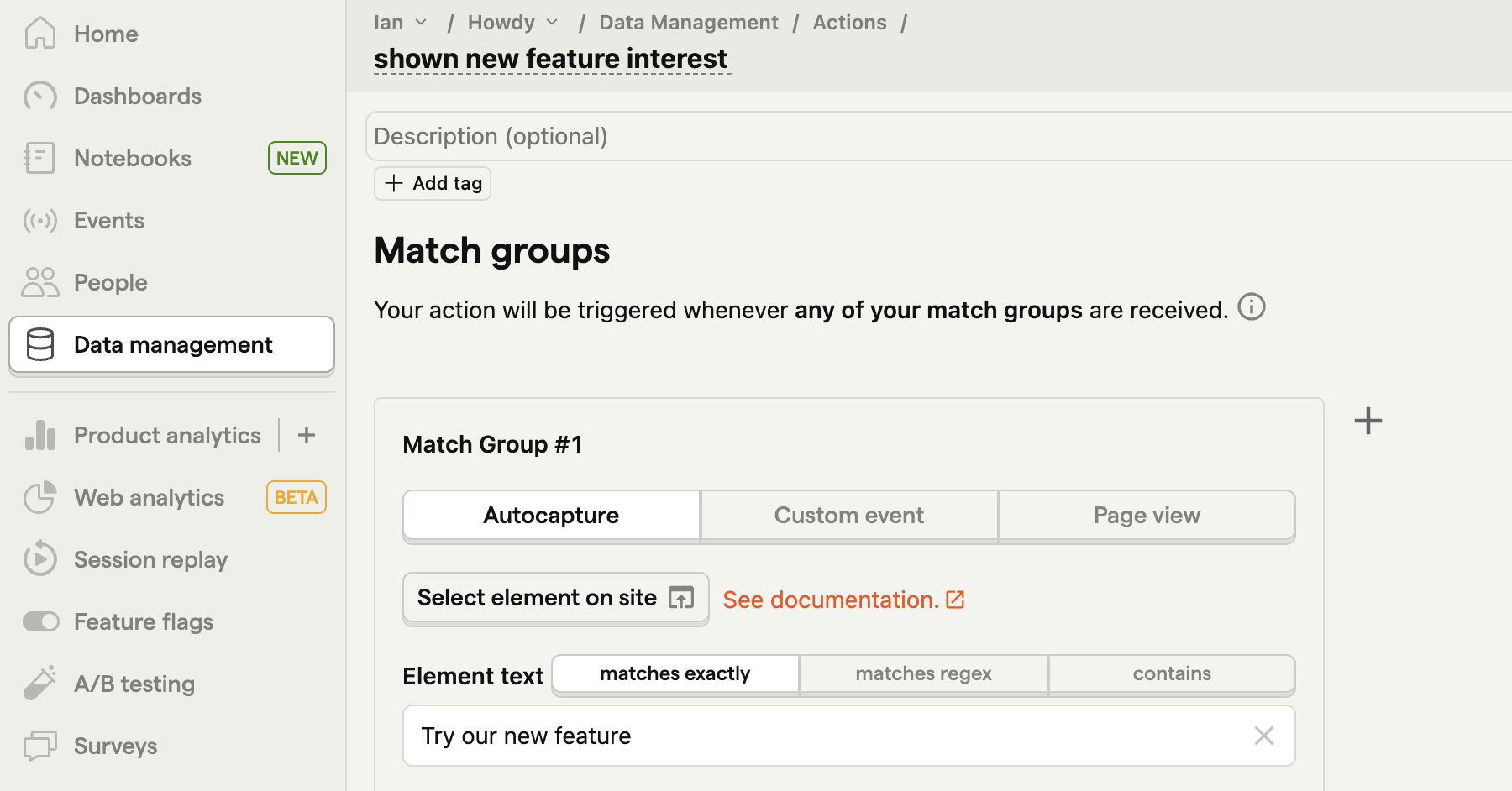Click the Dashboards gauge icon
The height and width of the screenshot is (791, 1512).
pyautogui.click(x=39, y=96)
